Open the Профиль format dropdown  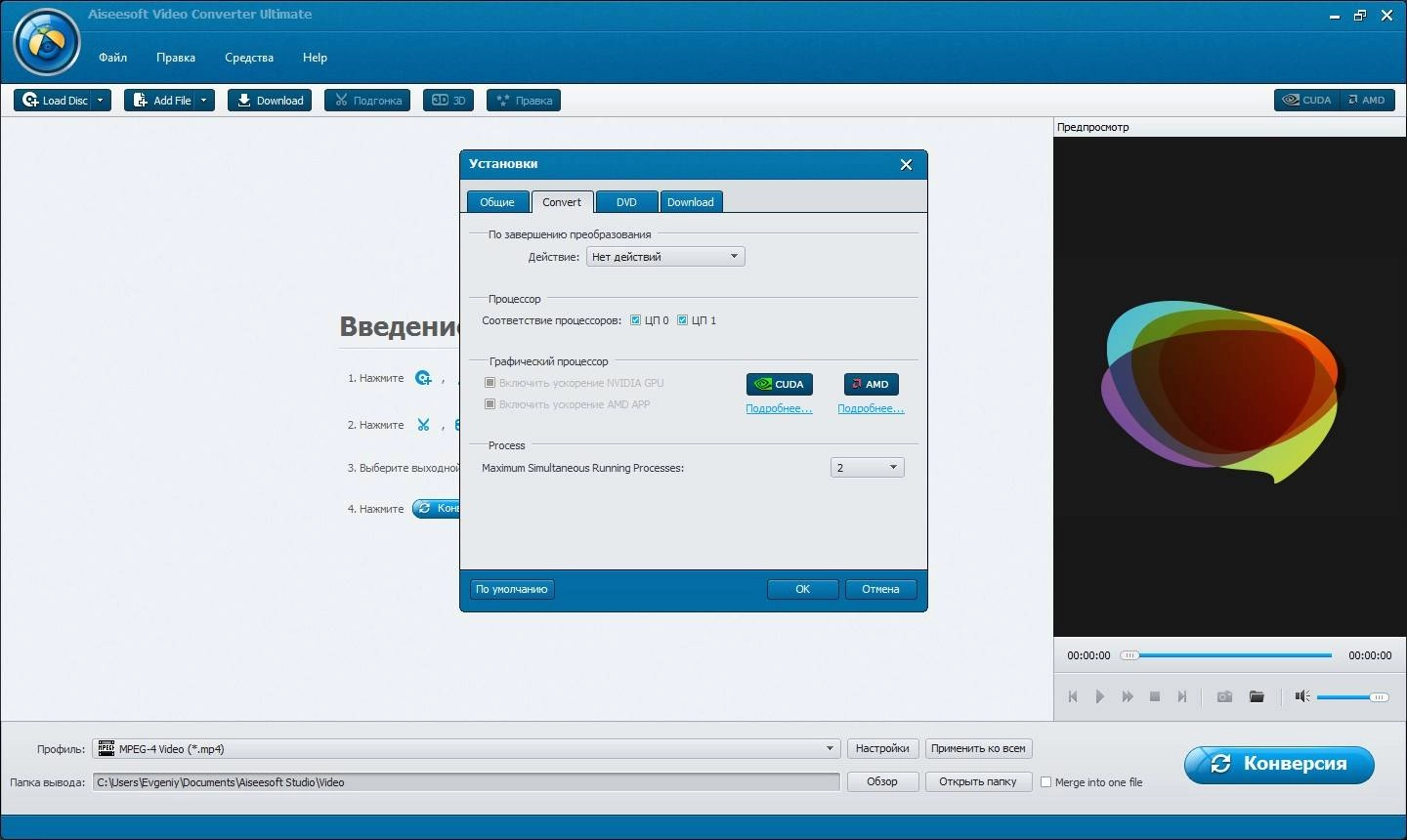466,749
